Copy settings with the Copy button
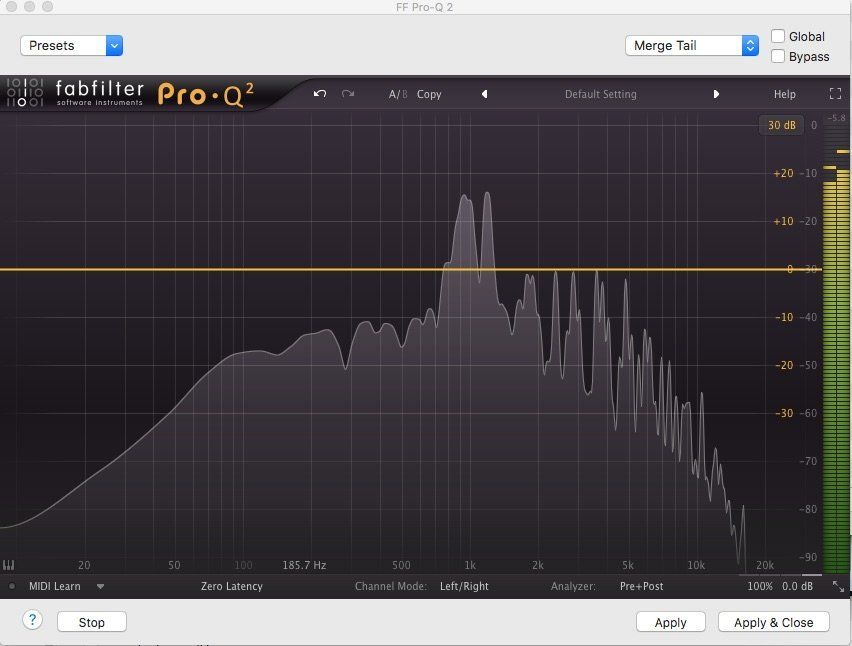Image resolution: width=852 pixels, height=646 pixels. [429, 94]
